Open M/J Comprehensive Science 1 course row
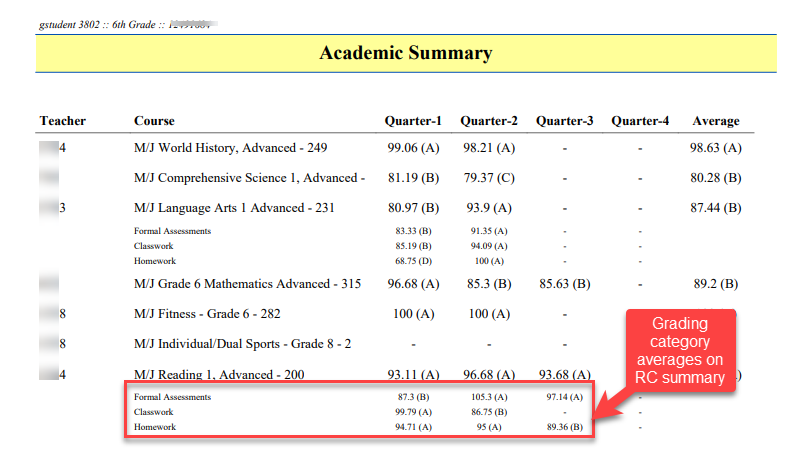The width and height of the screenshot is (805, 468). click(x=249, y=178)
